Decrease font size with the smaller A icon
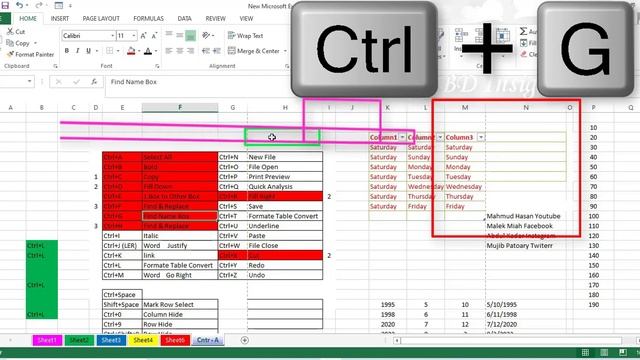 pyautogui.click(x=154, y=36)
